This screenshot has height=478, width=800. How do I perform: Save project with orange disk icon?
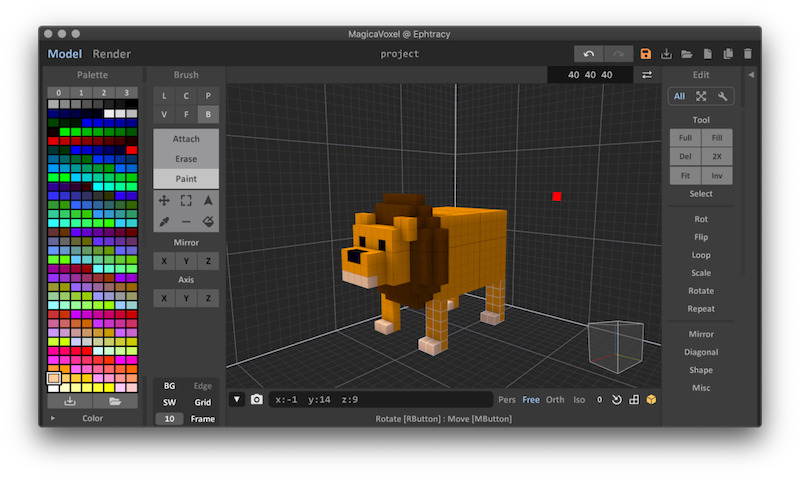point(646,54)
